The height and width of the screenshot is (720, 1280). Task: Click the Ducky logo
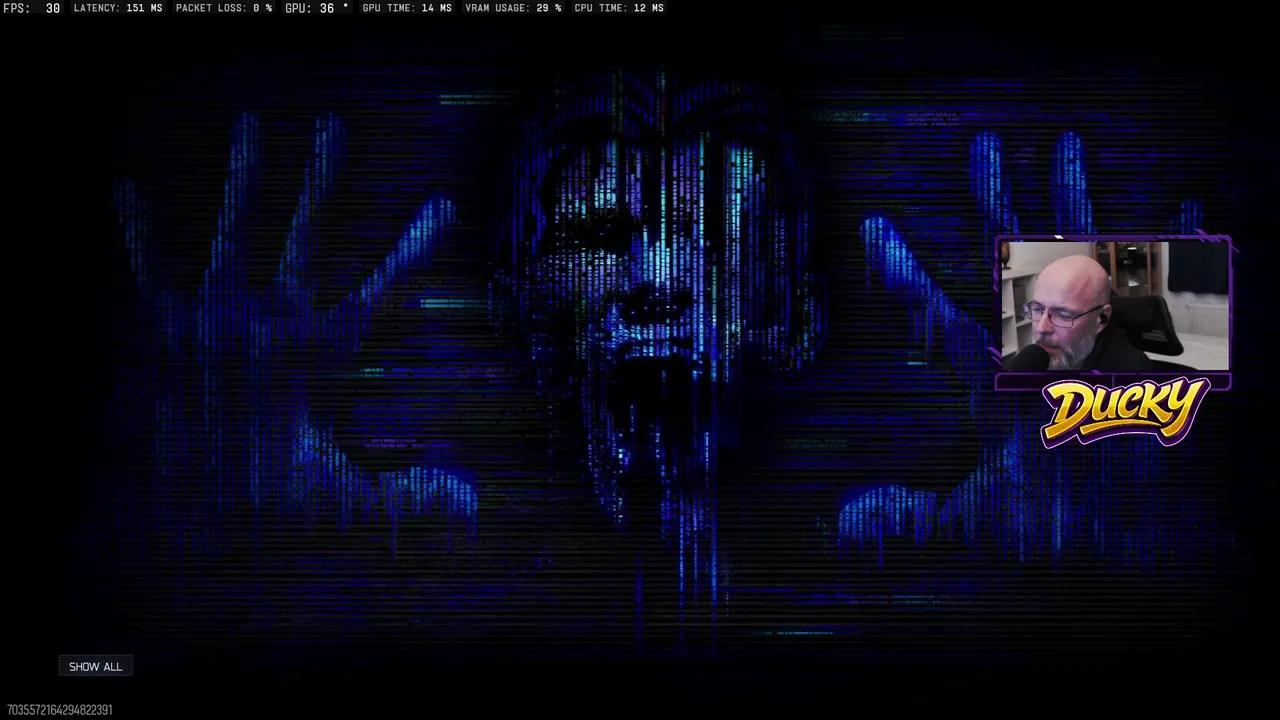[x=1123, y=411]
